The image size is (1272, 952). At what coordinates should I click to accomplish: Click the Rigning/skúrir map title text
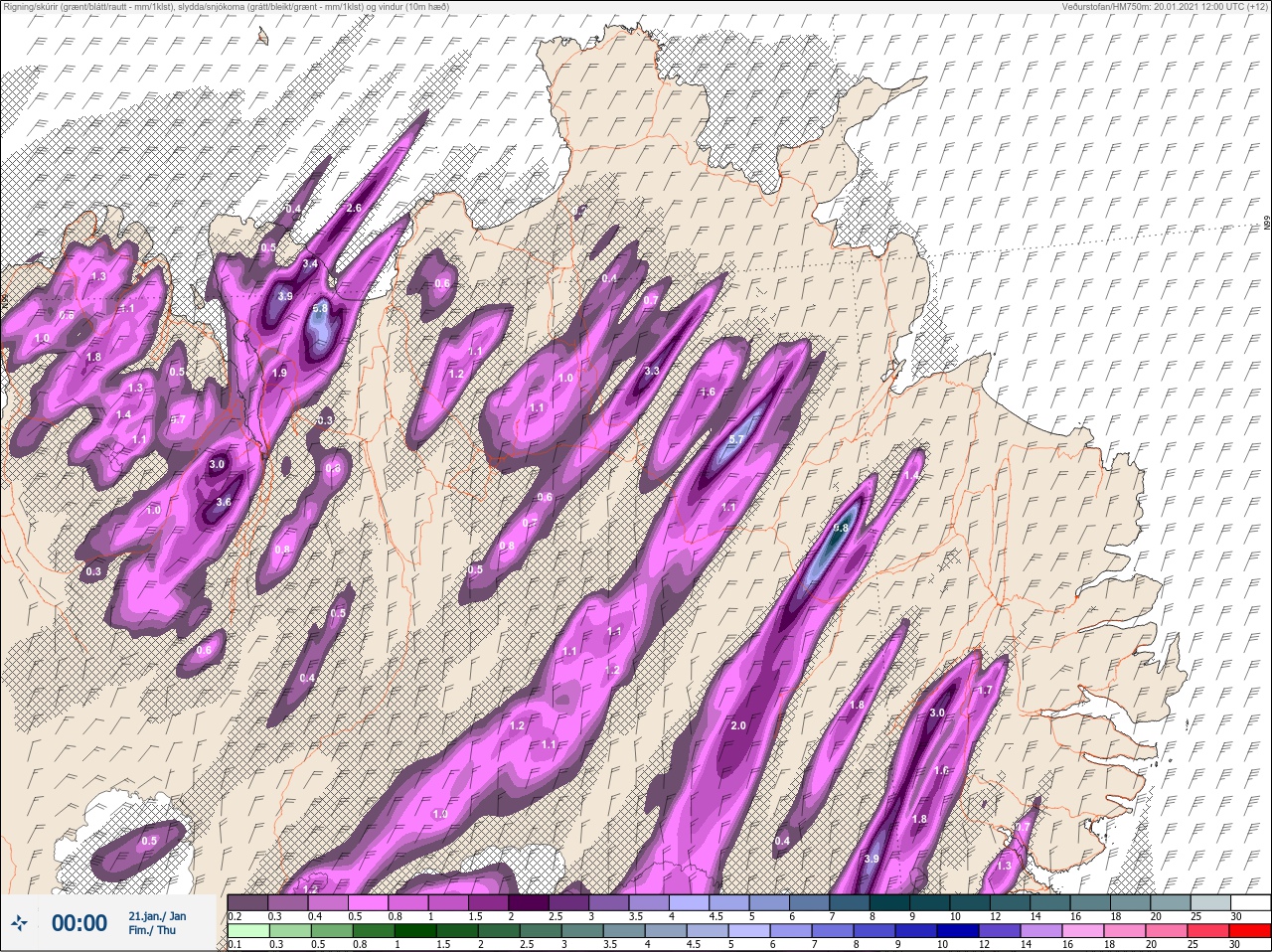tap(225, 6)
